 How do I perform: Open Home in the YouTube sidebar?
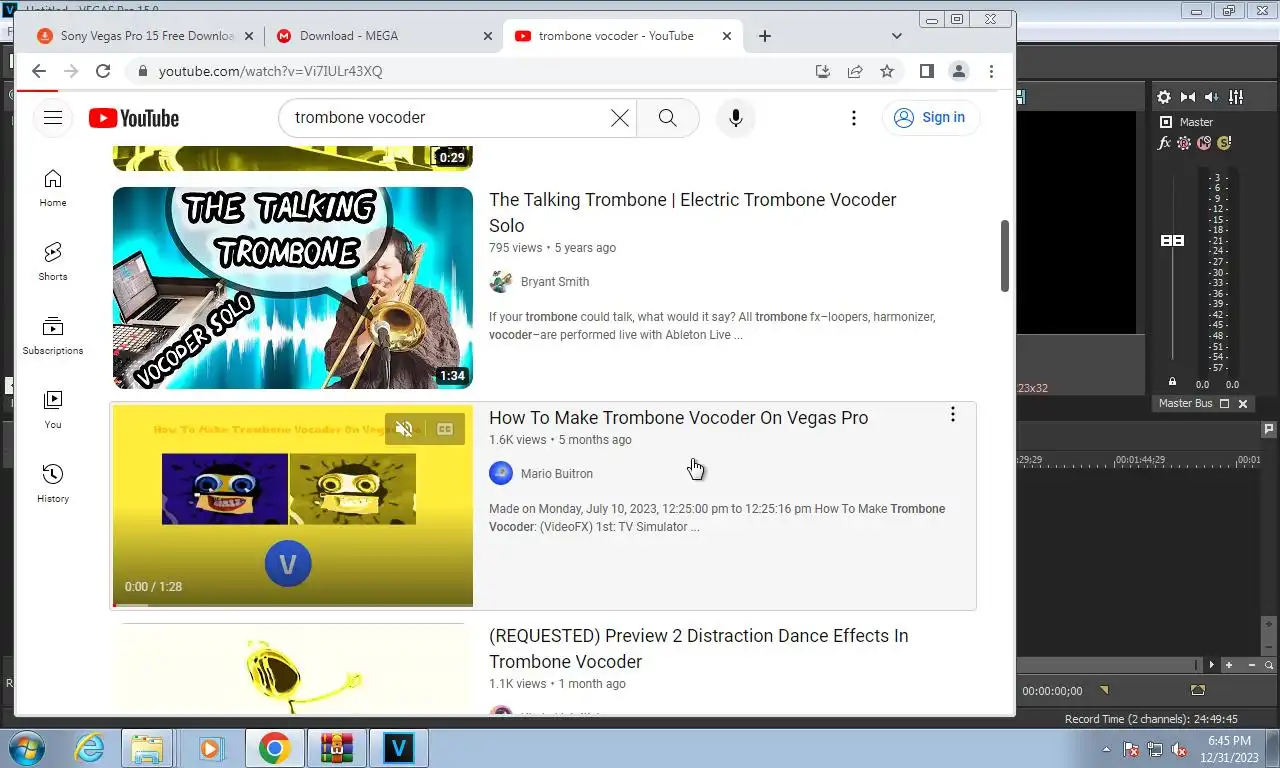pos(53,188)
